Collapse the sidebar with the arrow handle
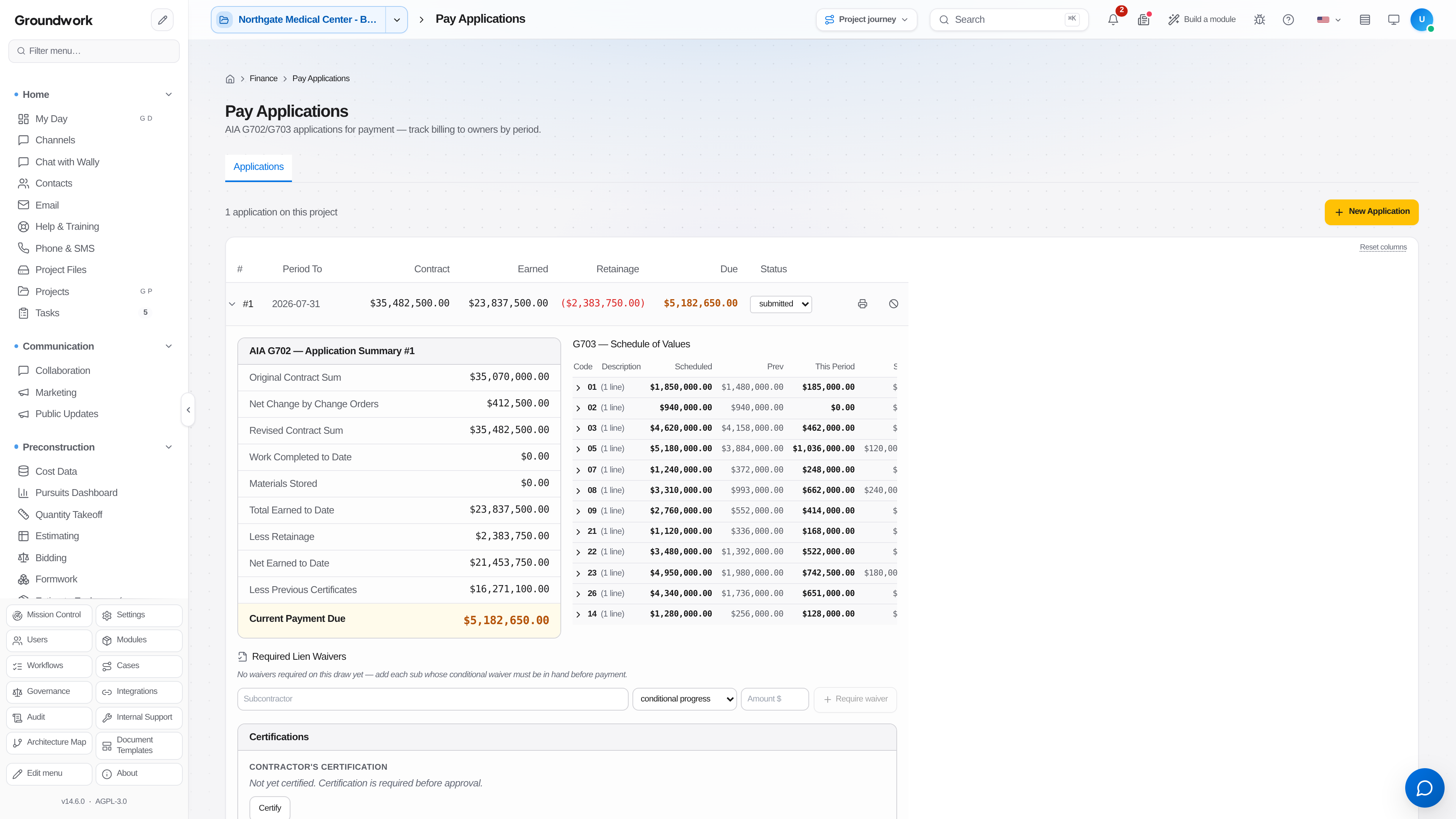 pos(188,410)
